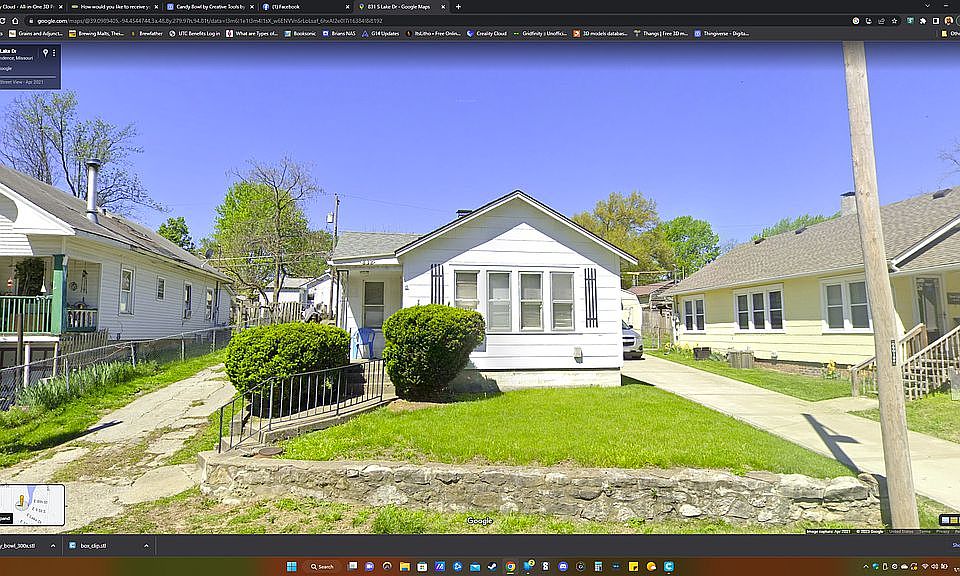Open Discord from the taskbar
Image resolution: width=960 pixels, height=576 pixels.
[x=563, y=567]
